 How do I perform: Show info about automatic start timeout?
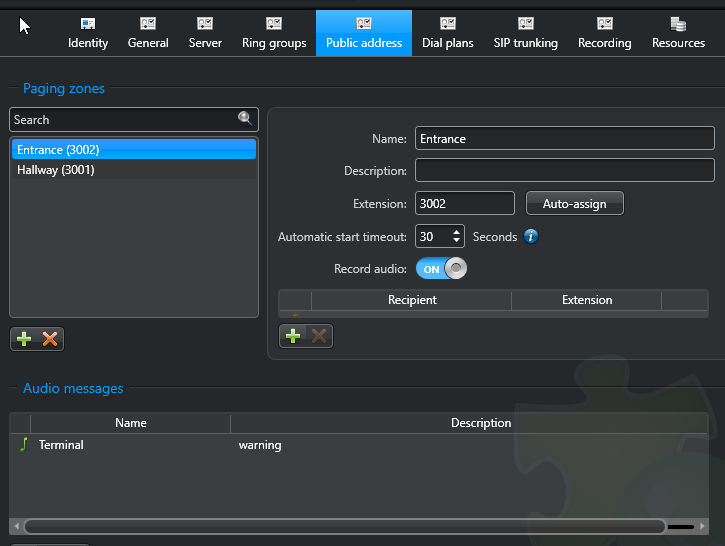point(531,237)
